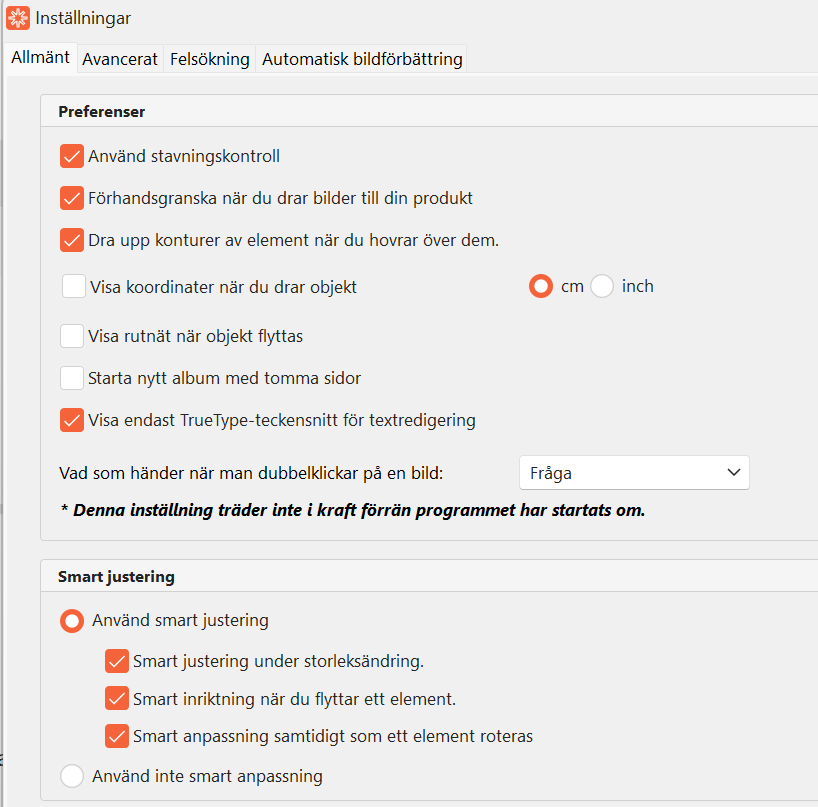Uncheck Smart inriktning när du flyttar ett element
This screenshot has width=818, height=807.
point(116,698)
